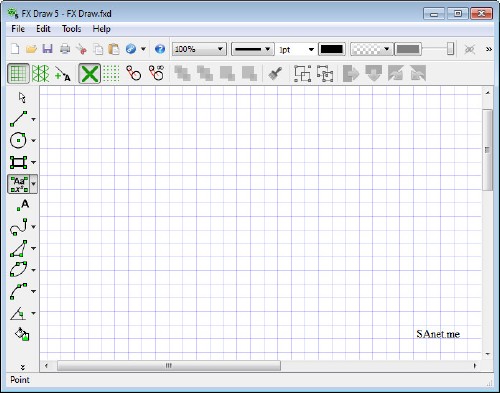Select the line segment drawing tool

(19, 119)
